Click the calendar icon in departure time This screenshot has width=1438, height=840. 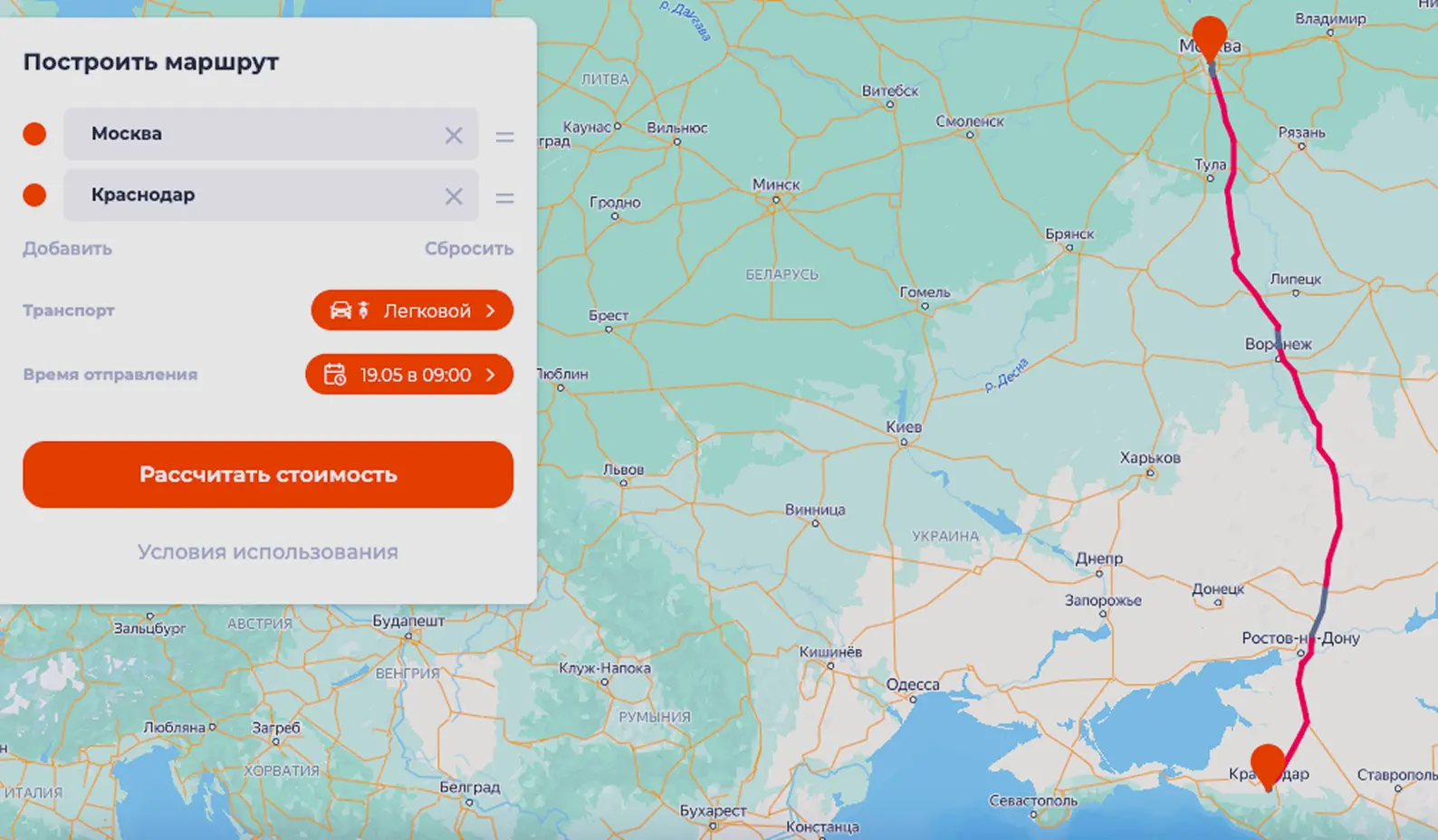335,375
